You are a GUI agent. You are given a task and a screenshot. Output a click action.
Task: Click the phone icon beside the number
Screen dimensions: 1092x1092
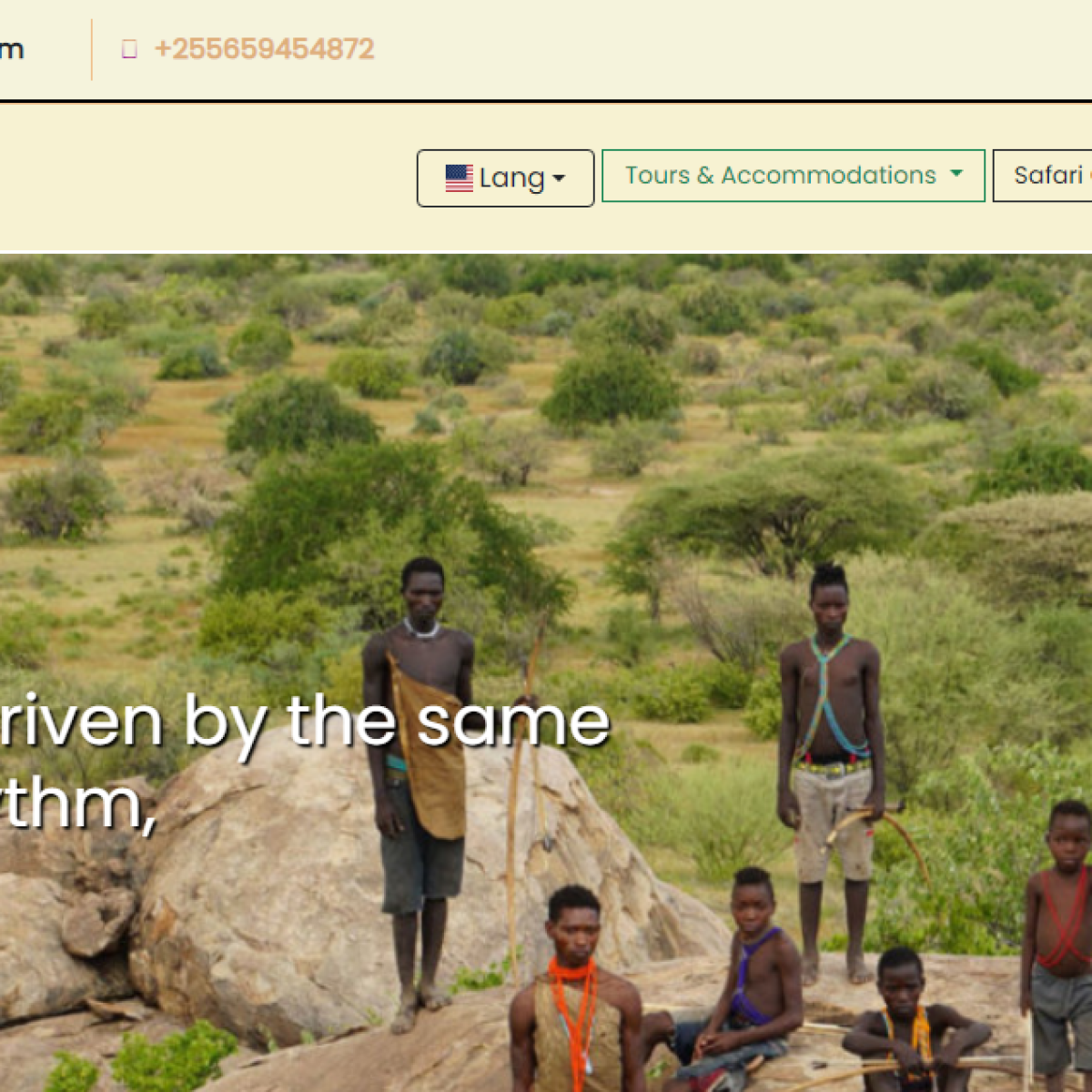coord(129,49)
